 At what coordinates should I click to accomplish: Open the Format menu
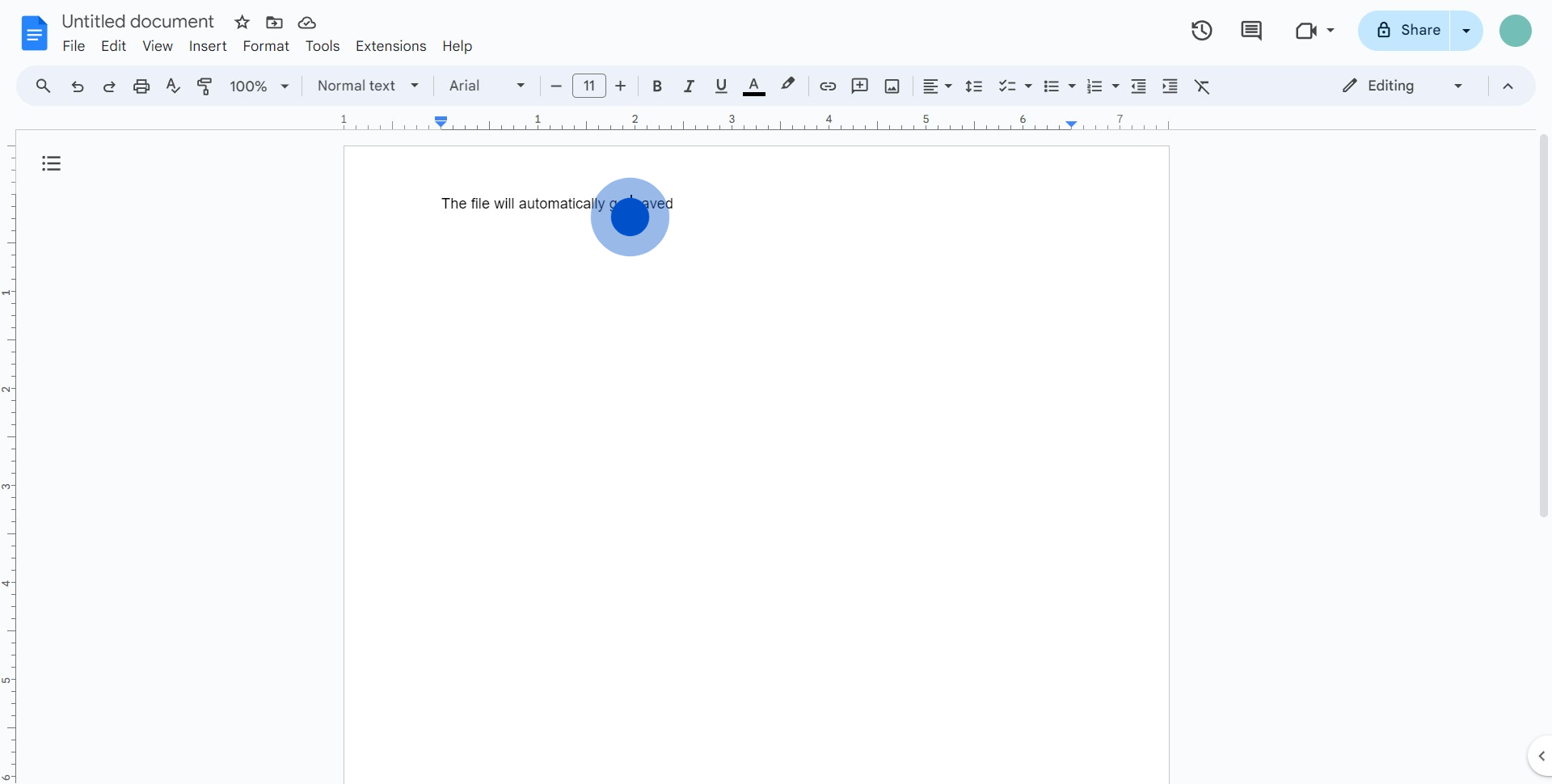pyautogui.click(x=265, y=46)
